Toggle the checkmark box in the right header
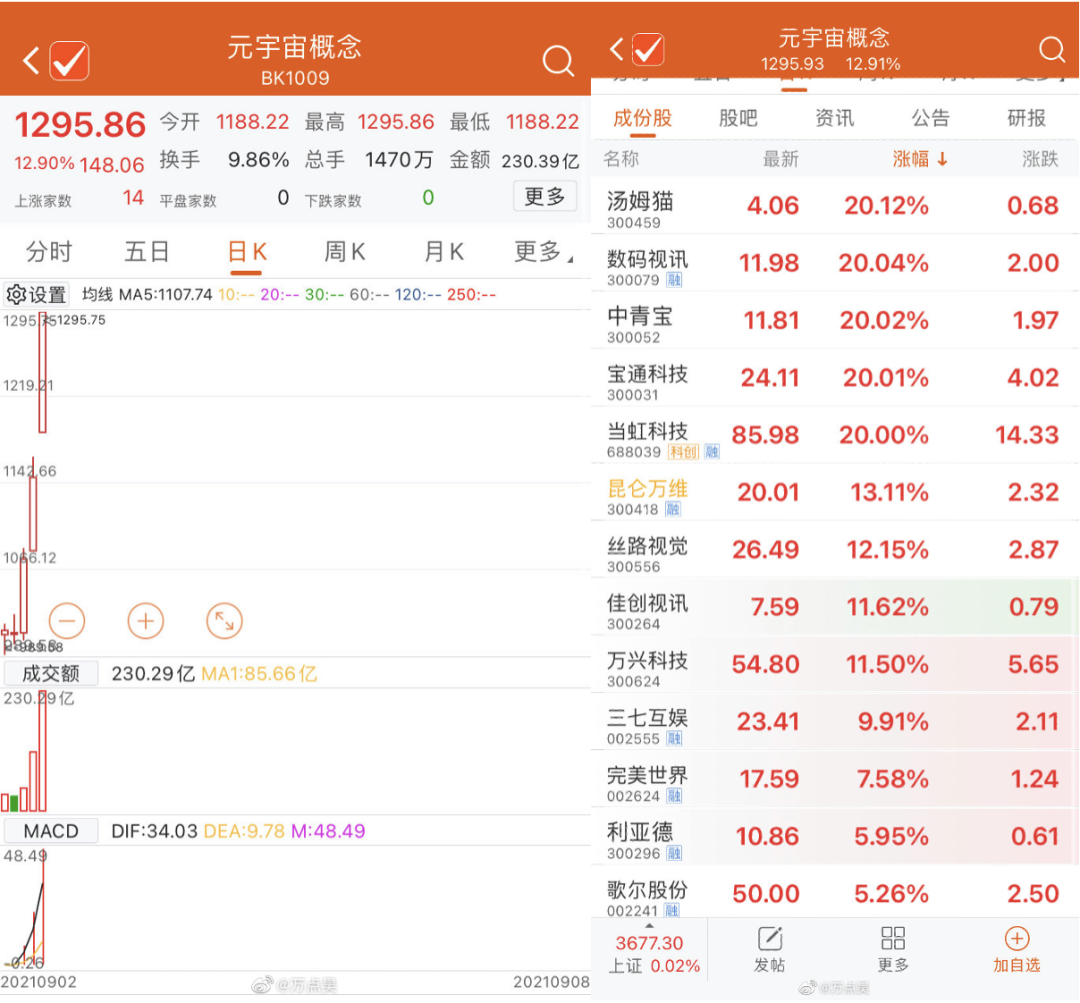 (648, 49)
